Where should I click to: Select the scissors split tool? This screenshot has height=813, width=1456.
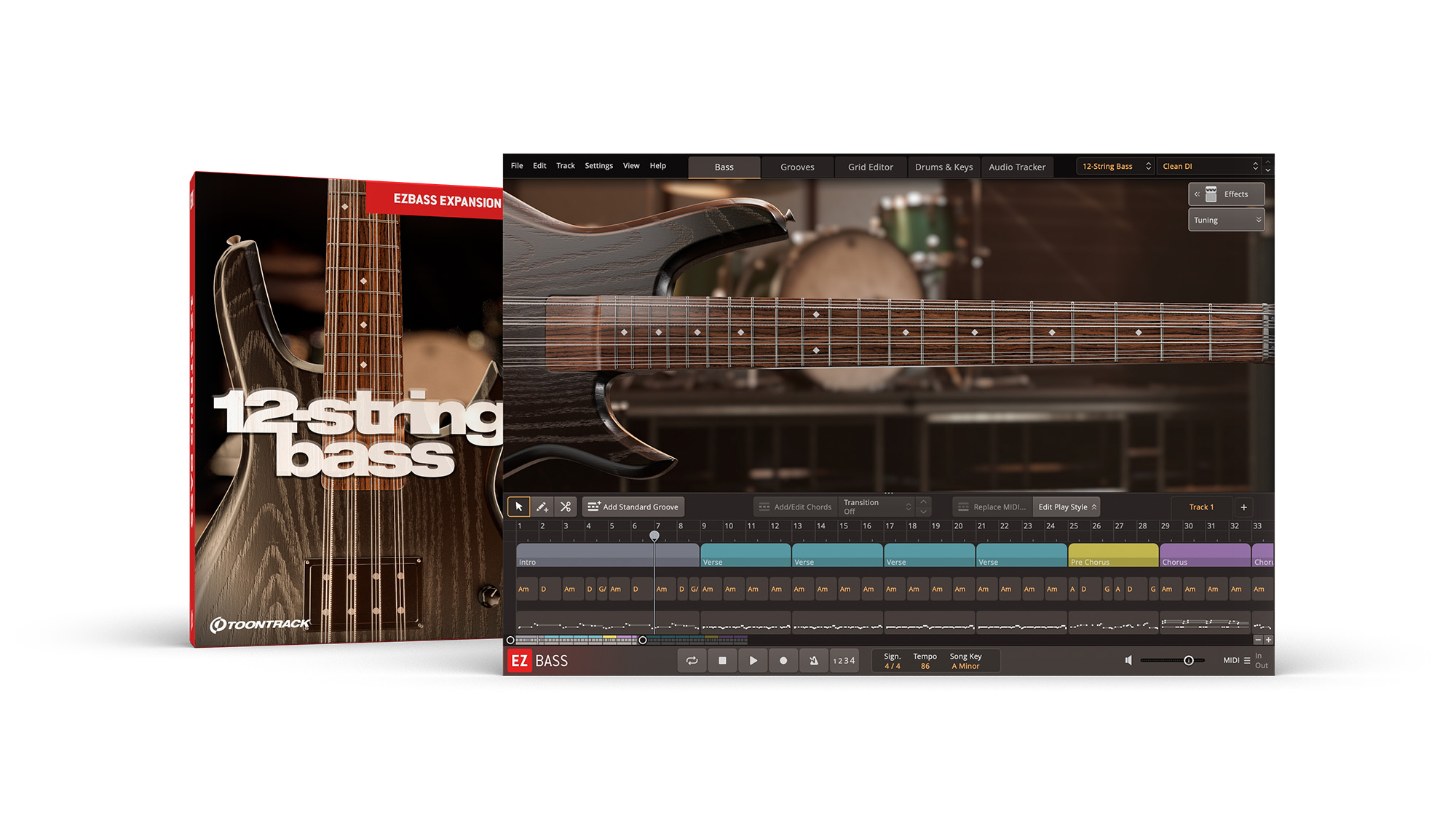(x=566, y=507)
